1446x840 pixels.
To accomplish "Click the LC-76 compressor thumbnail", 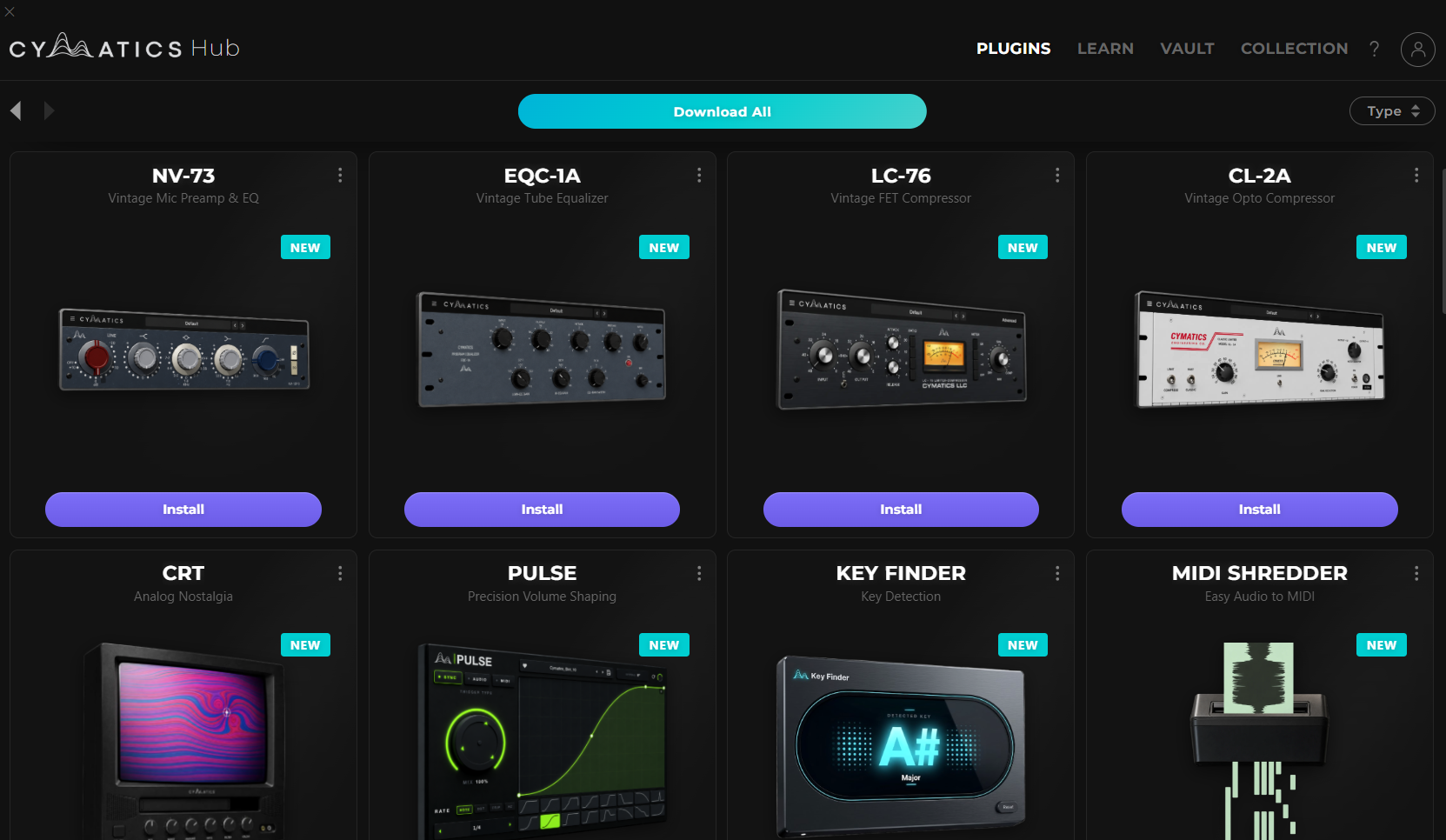I will (x=902, y=350).
